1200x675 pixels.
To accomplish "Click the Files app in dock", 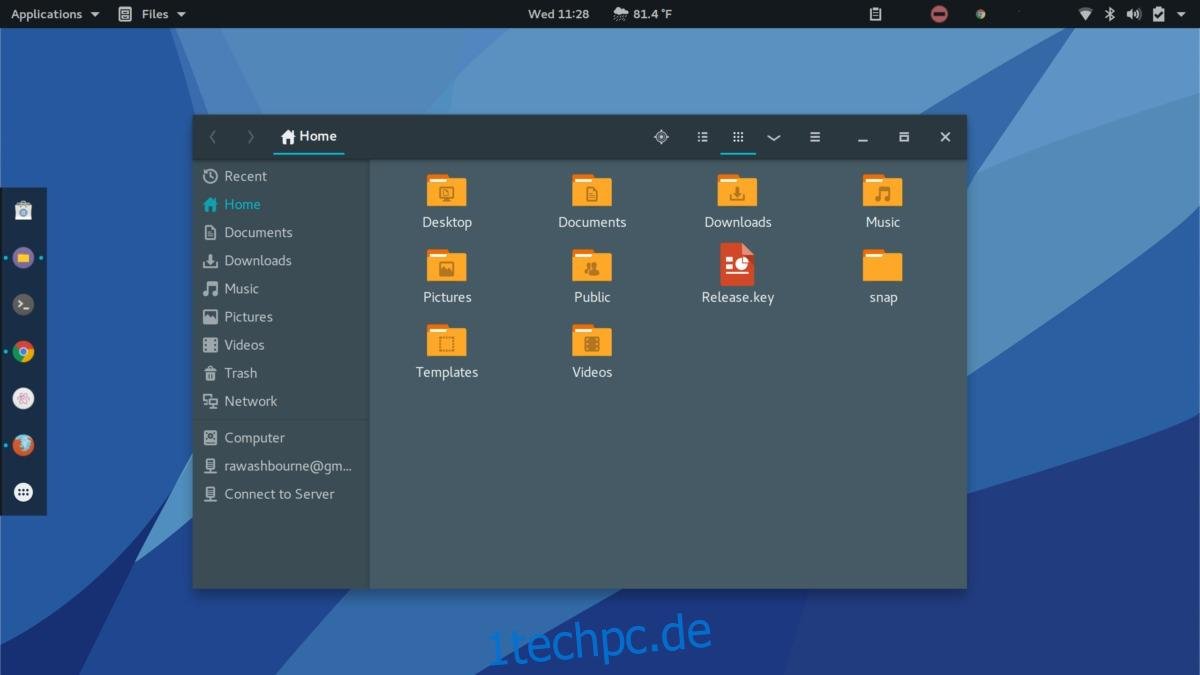I will pos(23,258).
